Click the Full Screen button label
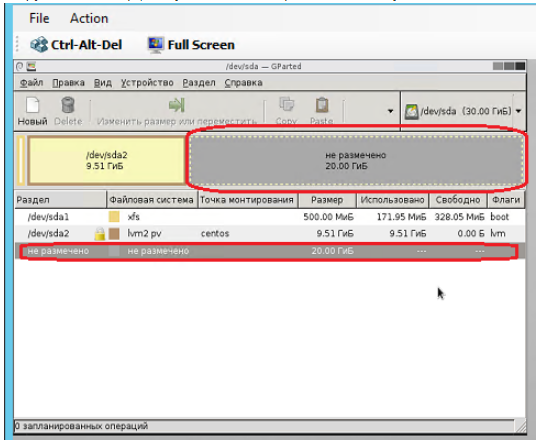541x444 pixels. coord(201,45)
